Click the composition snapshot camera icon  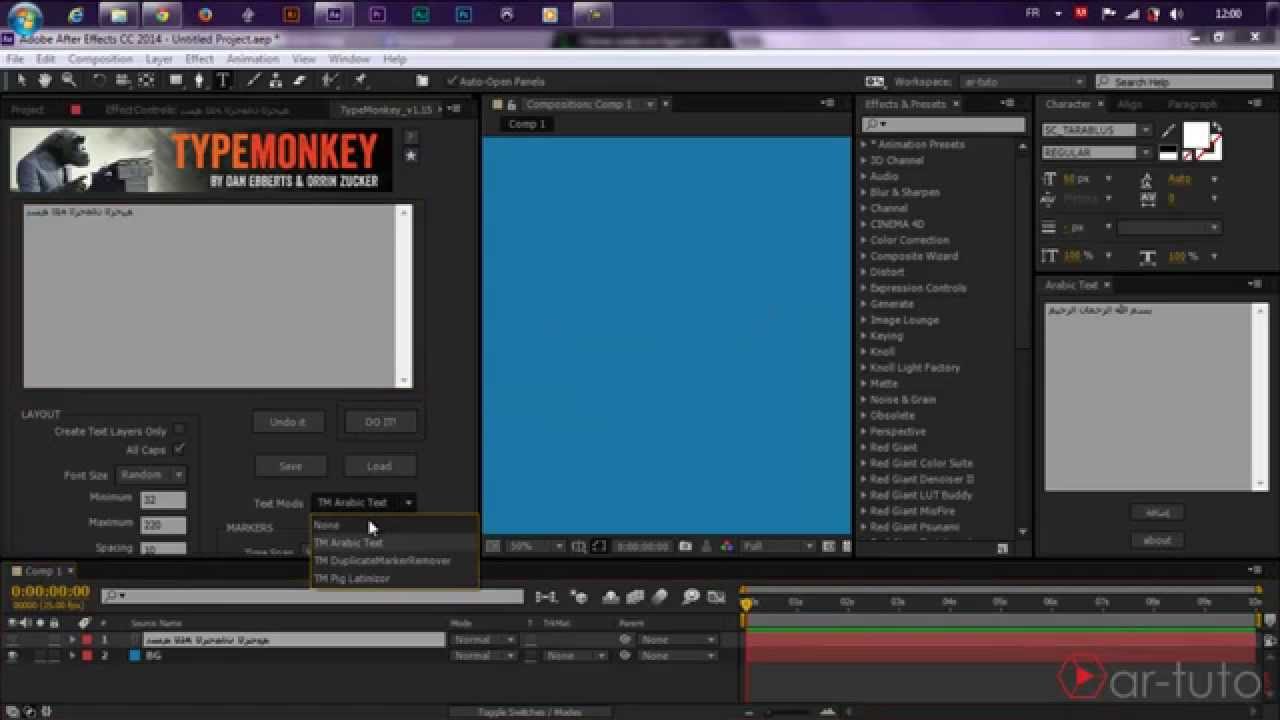686,547
